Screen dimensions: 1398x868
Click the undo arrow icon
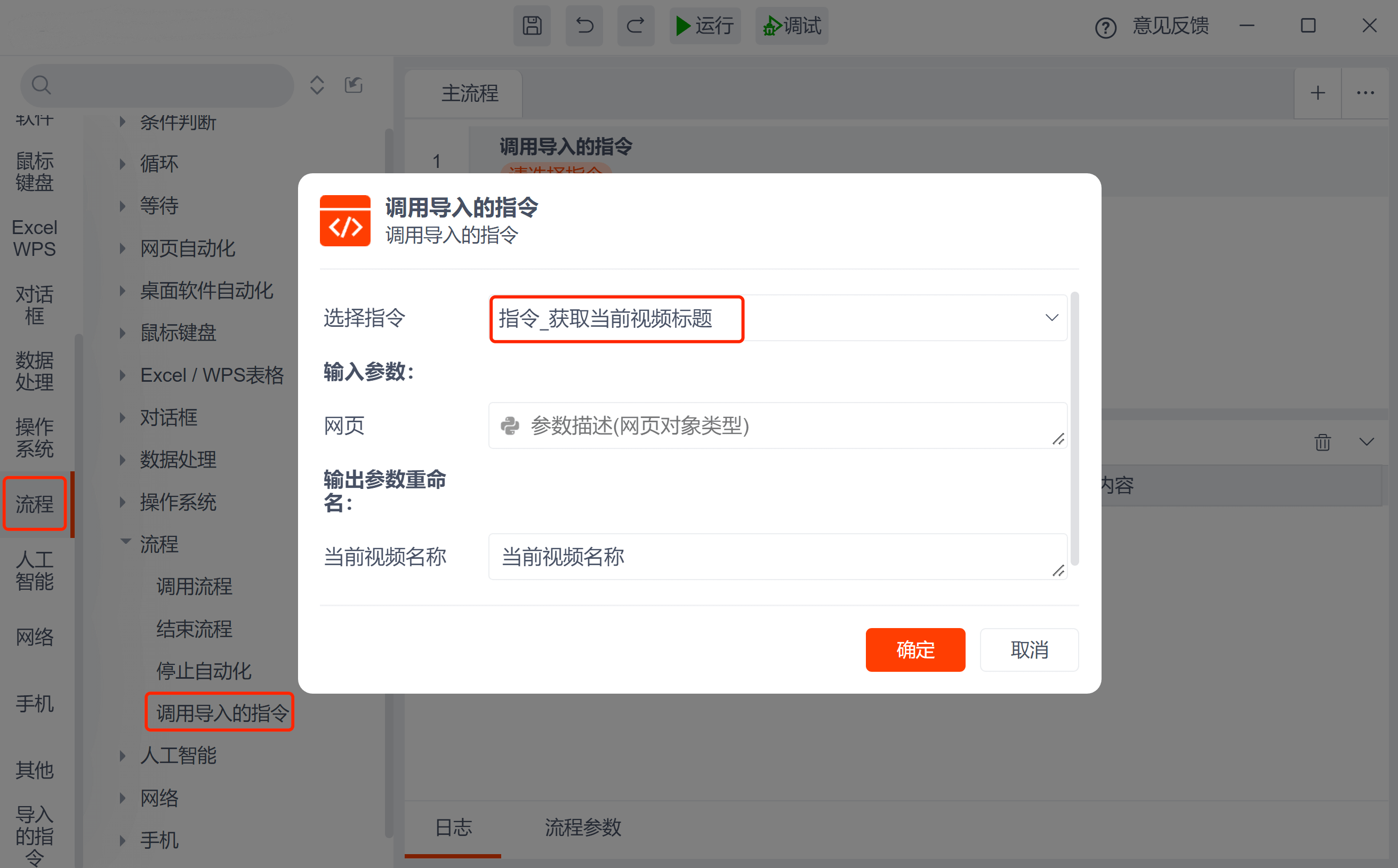tap(584, 26)
